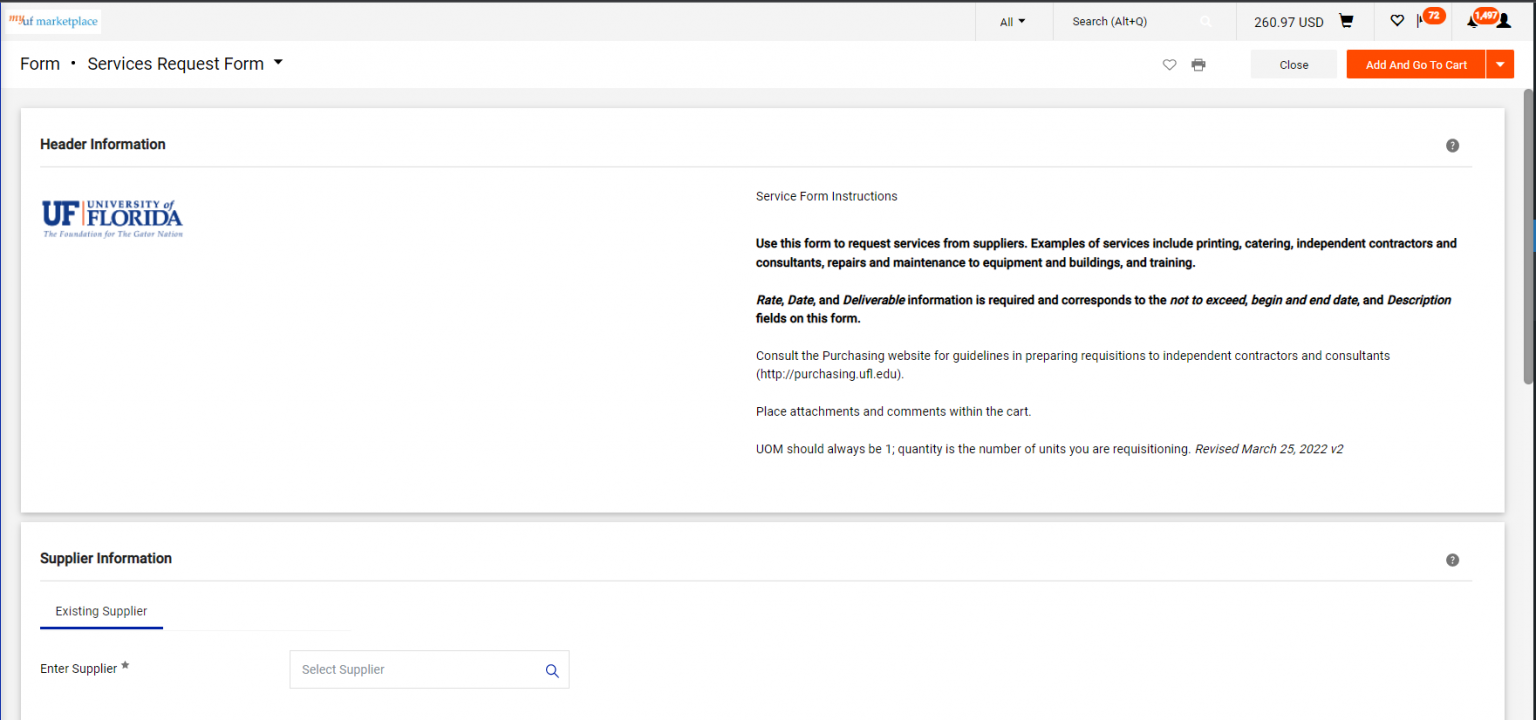Click the Close button on the form
1536x720 pixels.
pos(1293,63)
